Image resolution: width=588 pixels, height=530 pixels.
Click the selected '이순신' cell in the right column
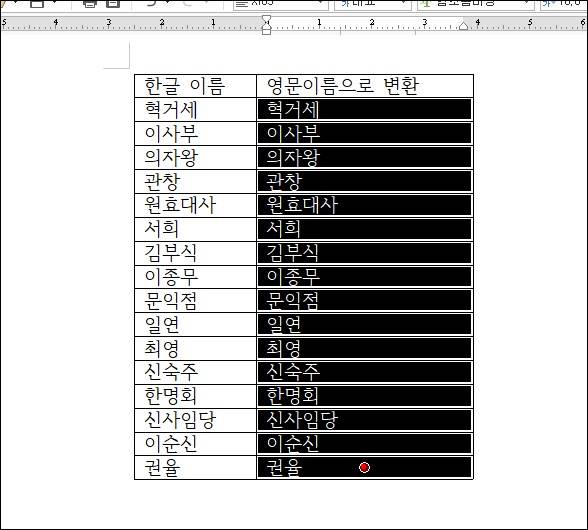(x=364, y=444)
